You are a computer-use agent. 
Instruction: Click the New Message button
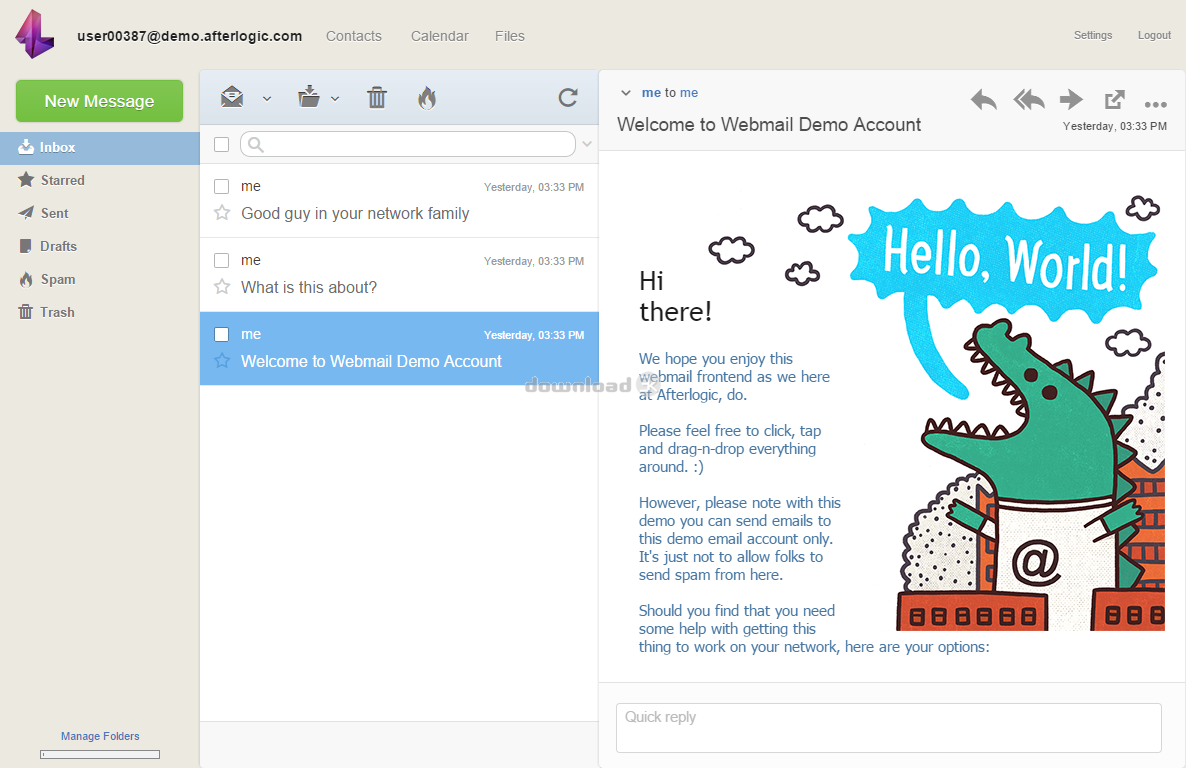(x=99, y=101)
